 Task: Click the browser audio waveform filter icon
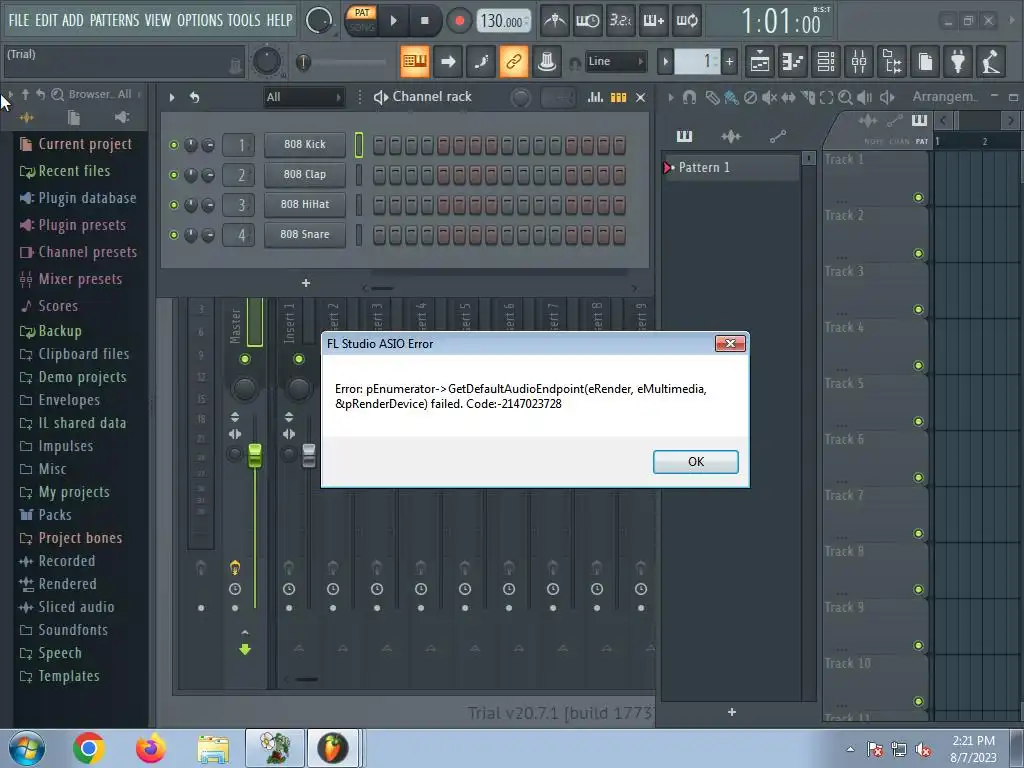coord(26,118)
